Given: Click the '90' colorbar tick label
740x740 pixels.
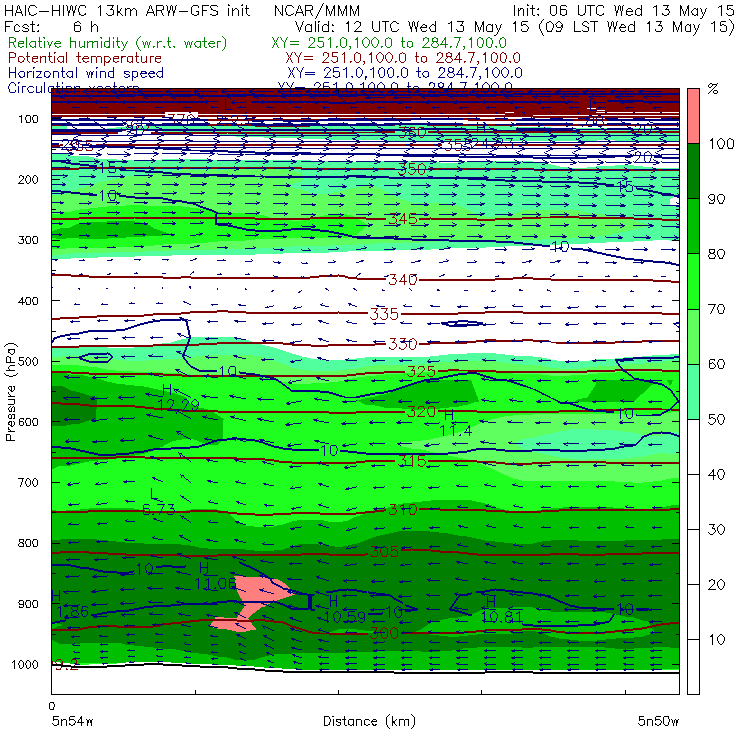Looking at the screenshot, I should [x=716, y=199].
